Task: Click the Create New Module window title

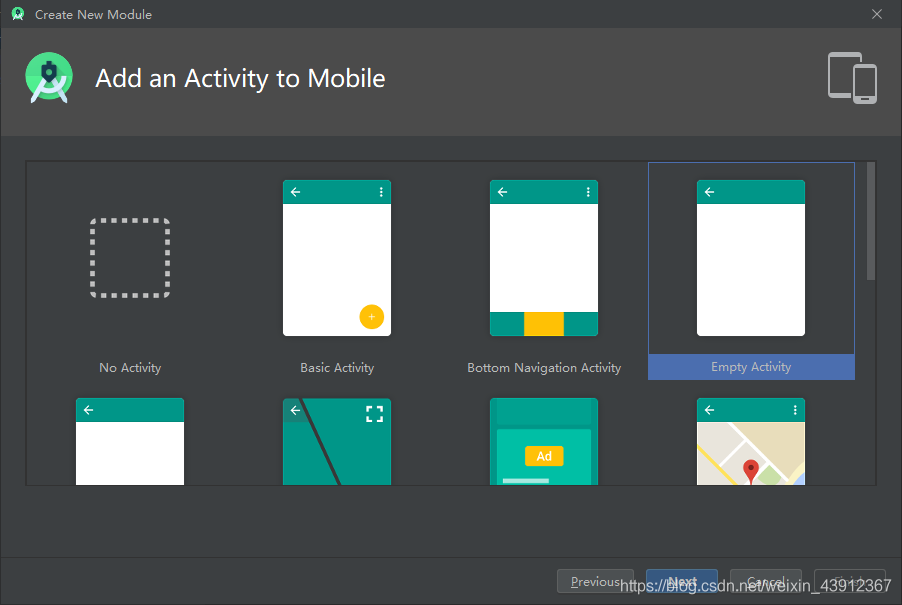Action: click(x=93, y=14)
